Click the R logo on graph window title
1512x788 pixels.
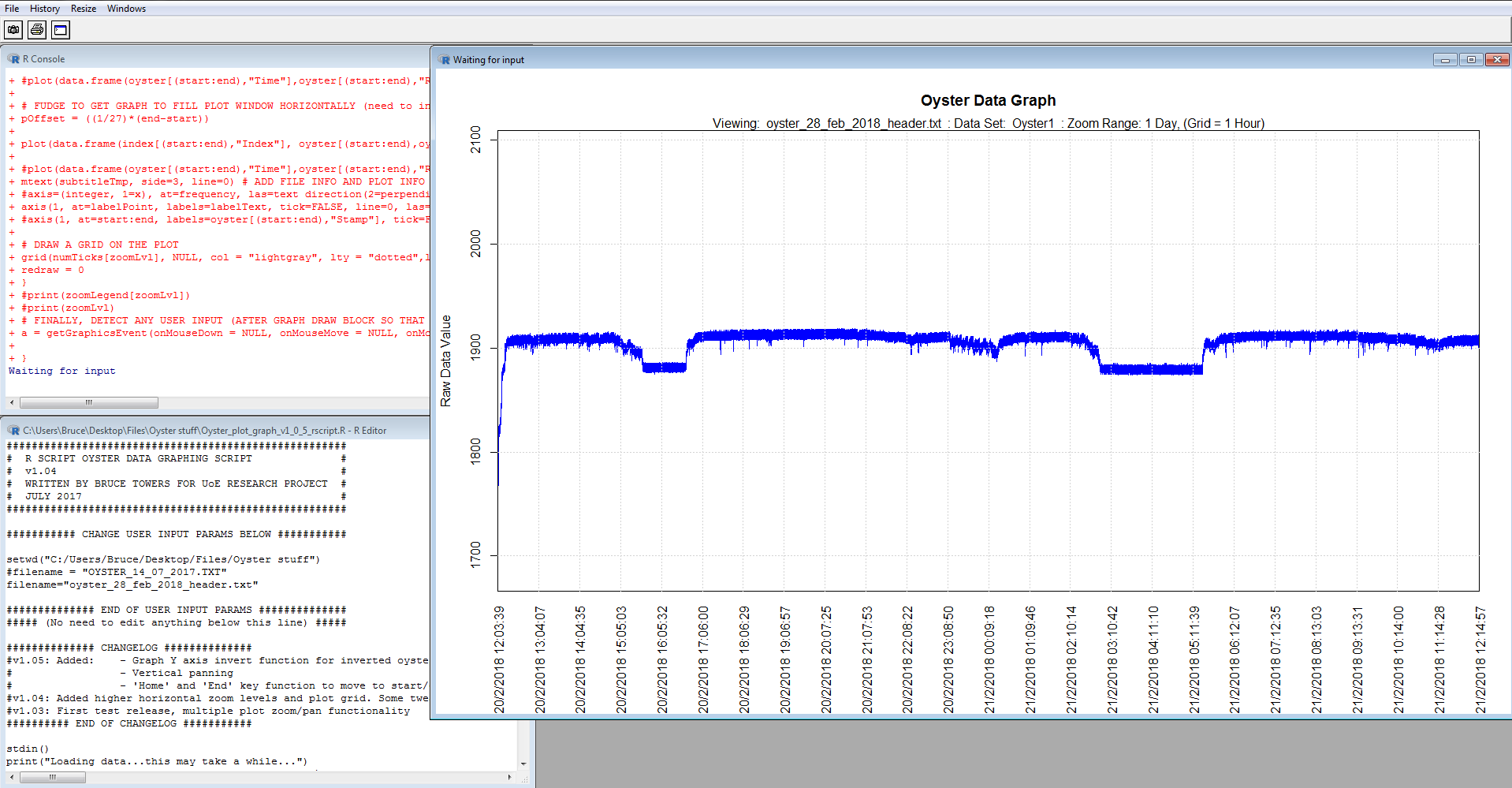(x=445, y=60)
